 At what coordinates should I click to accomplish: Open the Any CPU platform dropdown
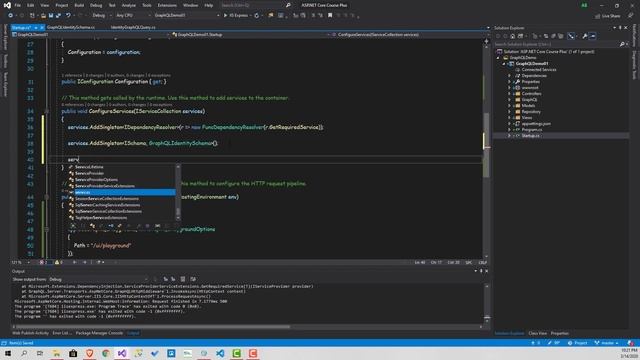point(133,16)
